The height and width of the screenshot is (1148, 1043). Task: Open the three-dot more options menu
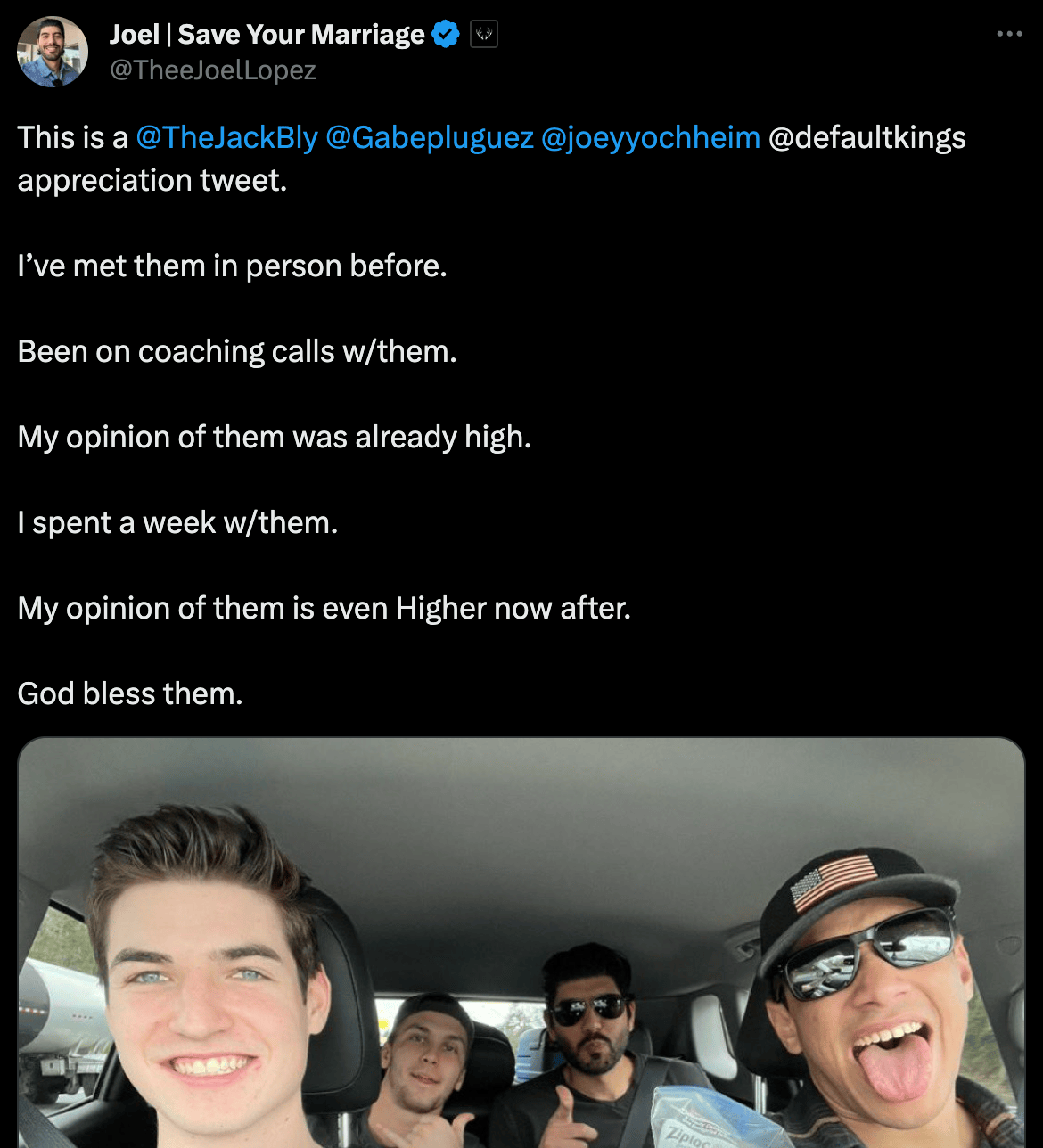(x=1009, y=34)
